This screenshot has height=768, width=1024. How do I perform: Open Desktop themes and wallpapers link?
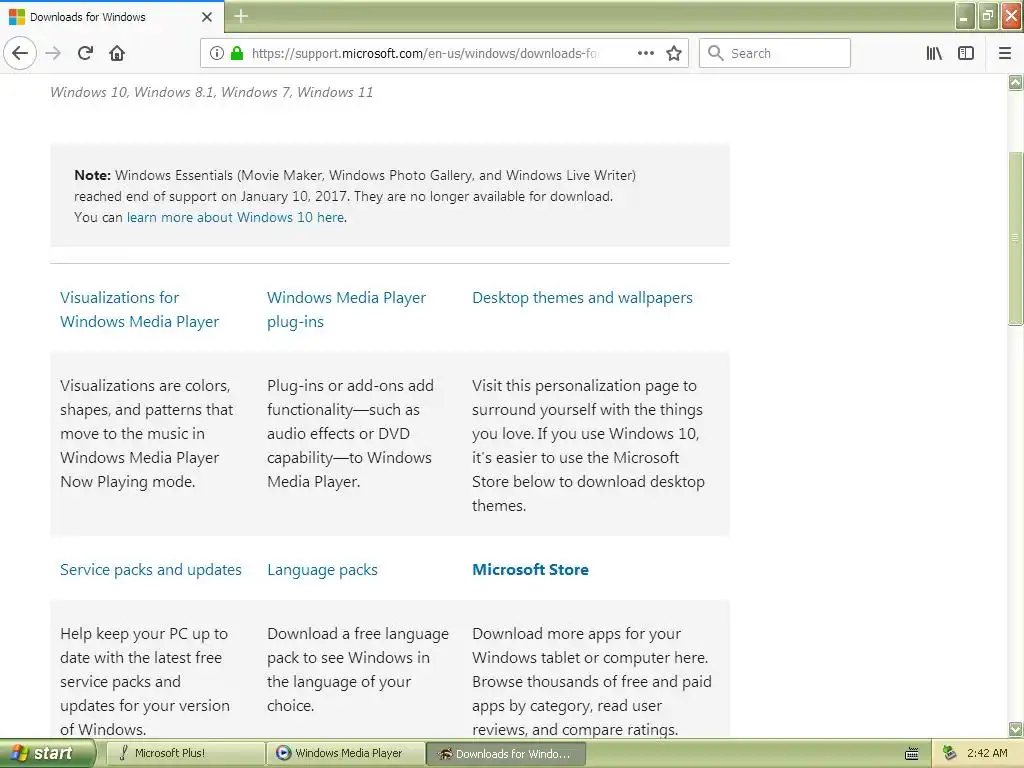(x=582, y=298)
